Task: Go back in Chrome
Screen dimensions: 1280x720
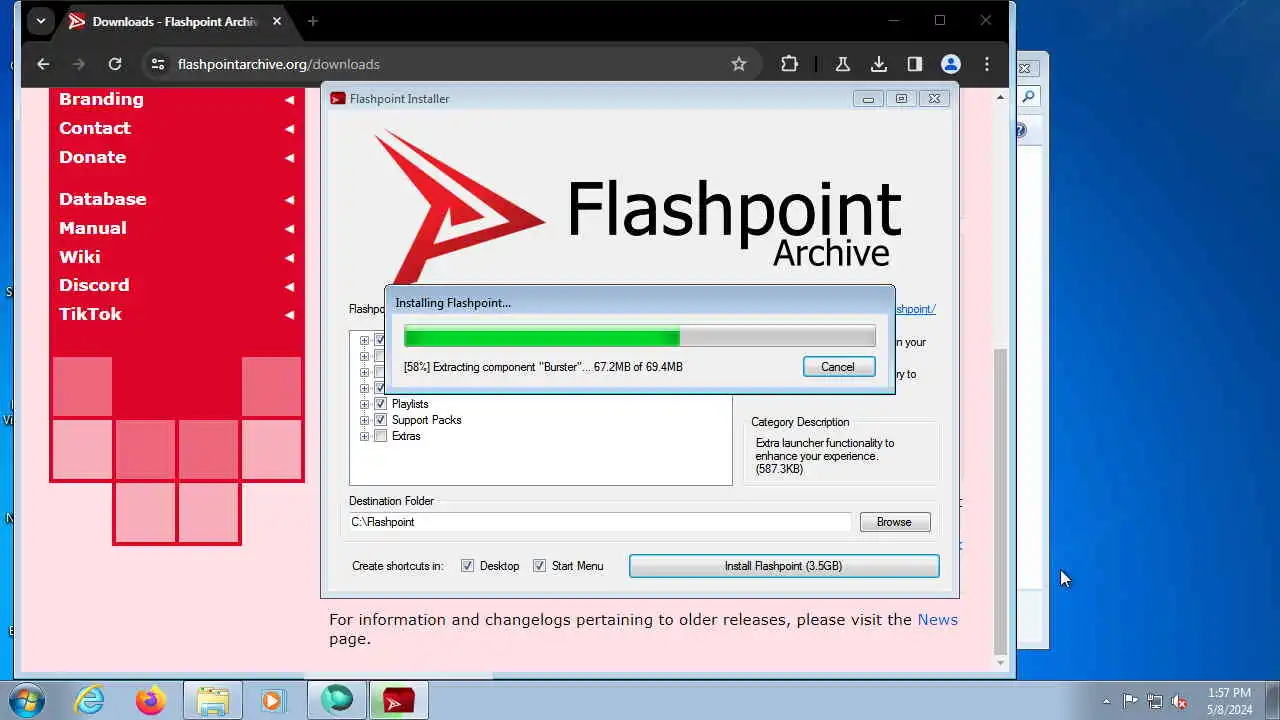Action: 43,64
